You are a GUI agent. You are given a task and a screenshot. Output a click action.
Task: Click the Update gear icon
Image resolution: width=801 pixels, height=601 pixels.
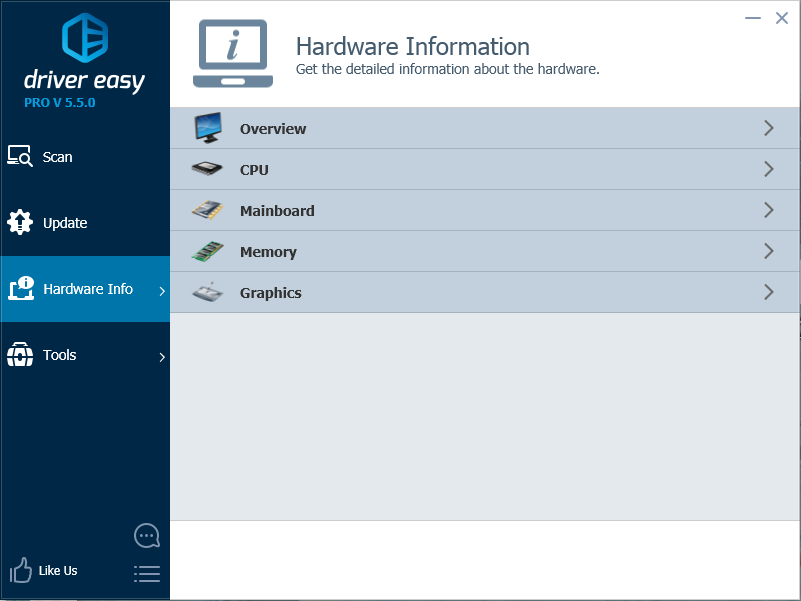pos(20,222)
